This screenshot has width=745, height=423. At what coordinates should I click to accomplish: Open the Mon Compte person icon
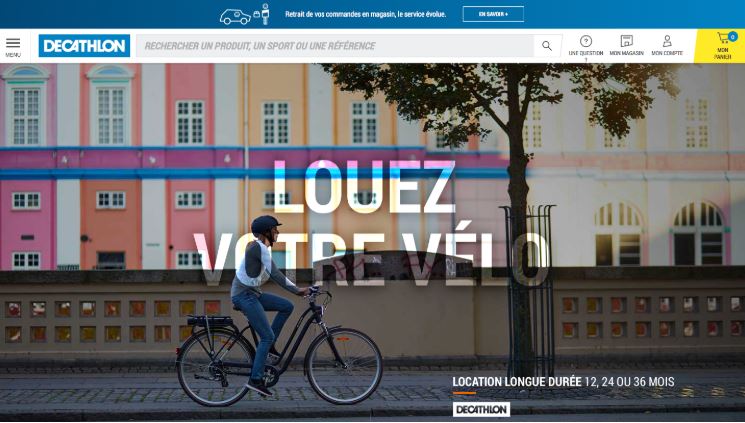(x=667, y=41)
